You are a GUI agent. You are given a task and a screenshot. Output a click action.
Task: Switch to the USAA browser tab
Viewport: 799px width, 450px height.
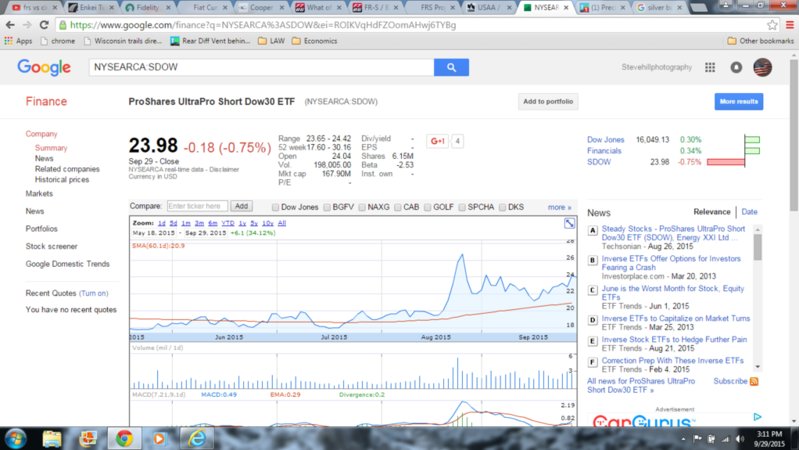488,7
